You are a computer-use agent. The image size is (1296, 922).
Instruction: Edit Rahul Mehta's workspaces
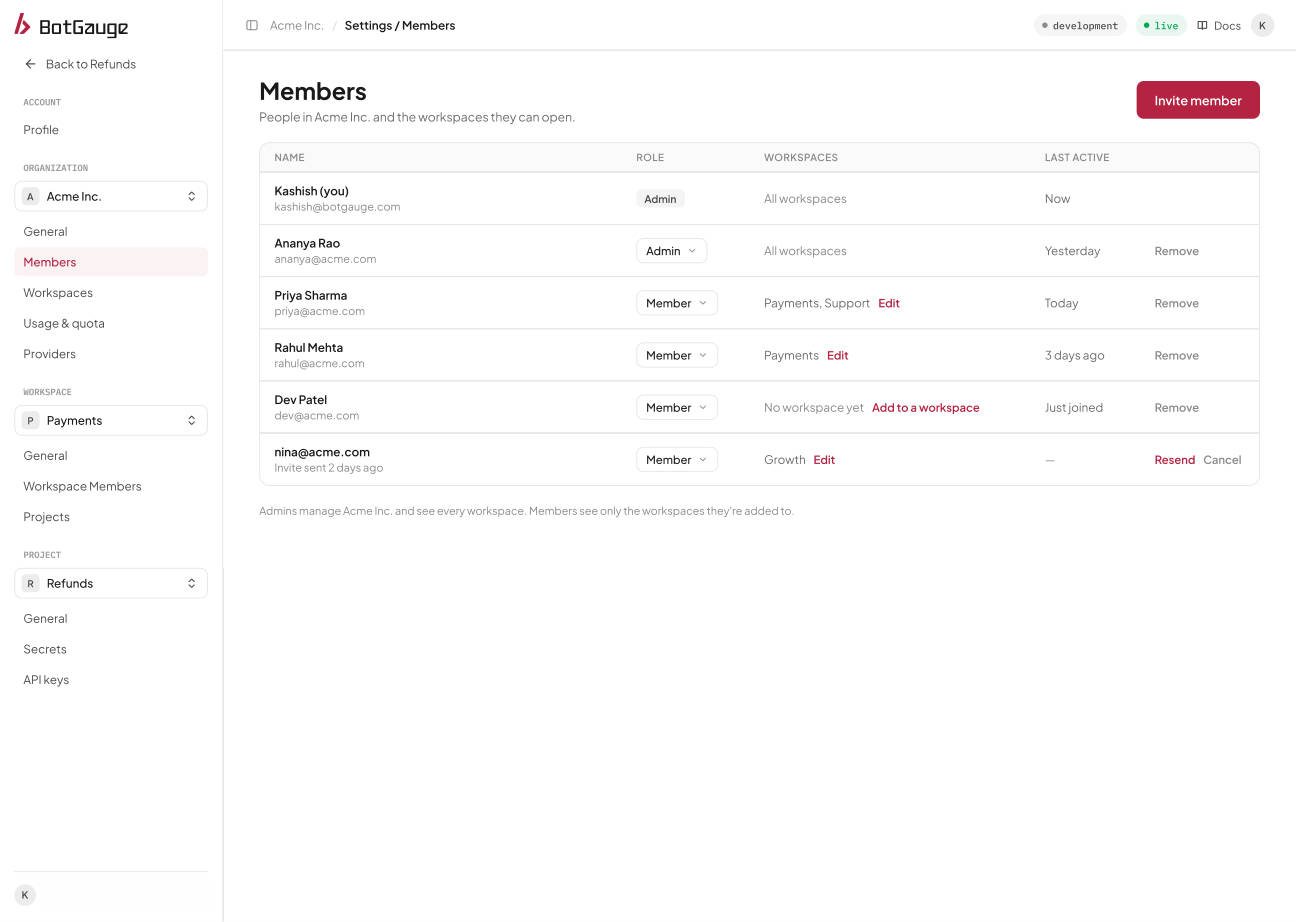pyautogui.click(x=838, y=355)
